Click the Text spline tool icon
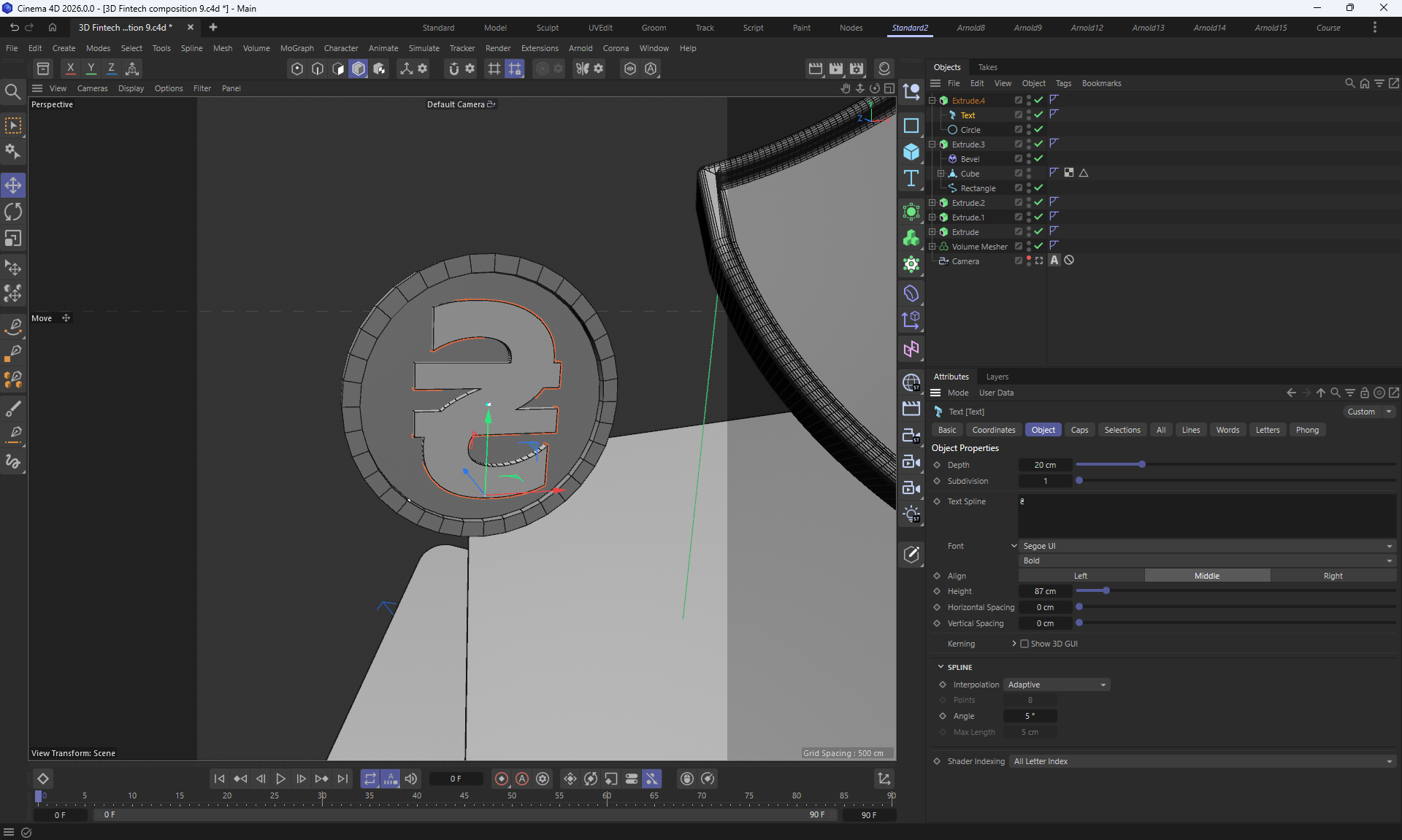This screenshot has height=840, width=1402. (911, 179)
